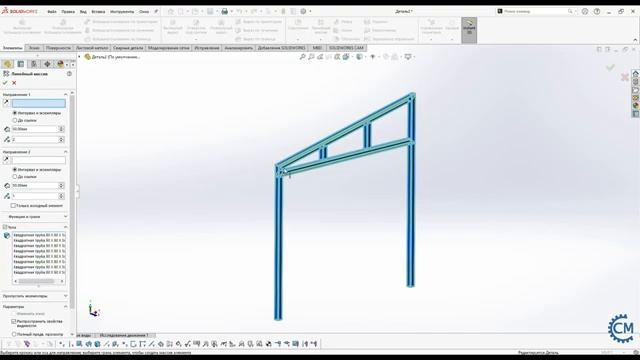Open the ConfigurationManager tab icon

point(34,64)
